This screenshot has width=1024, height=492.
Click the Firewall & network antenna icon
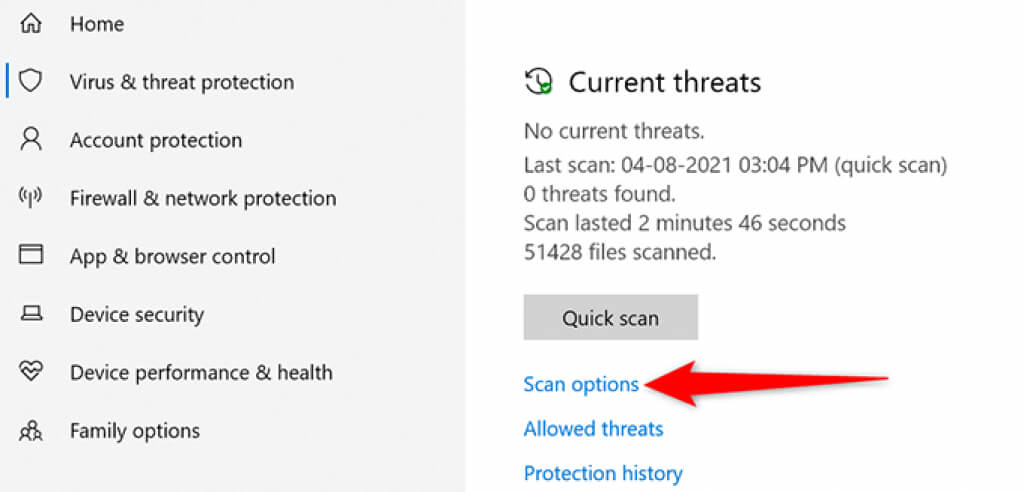click(x=31, y=198)
